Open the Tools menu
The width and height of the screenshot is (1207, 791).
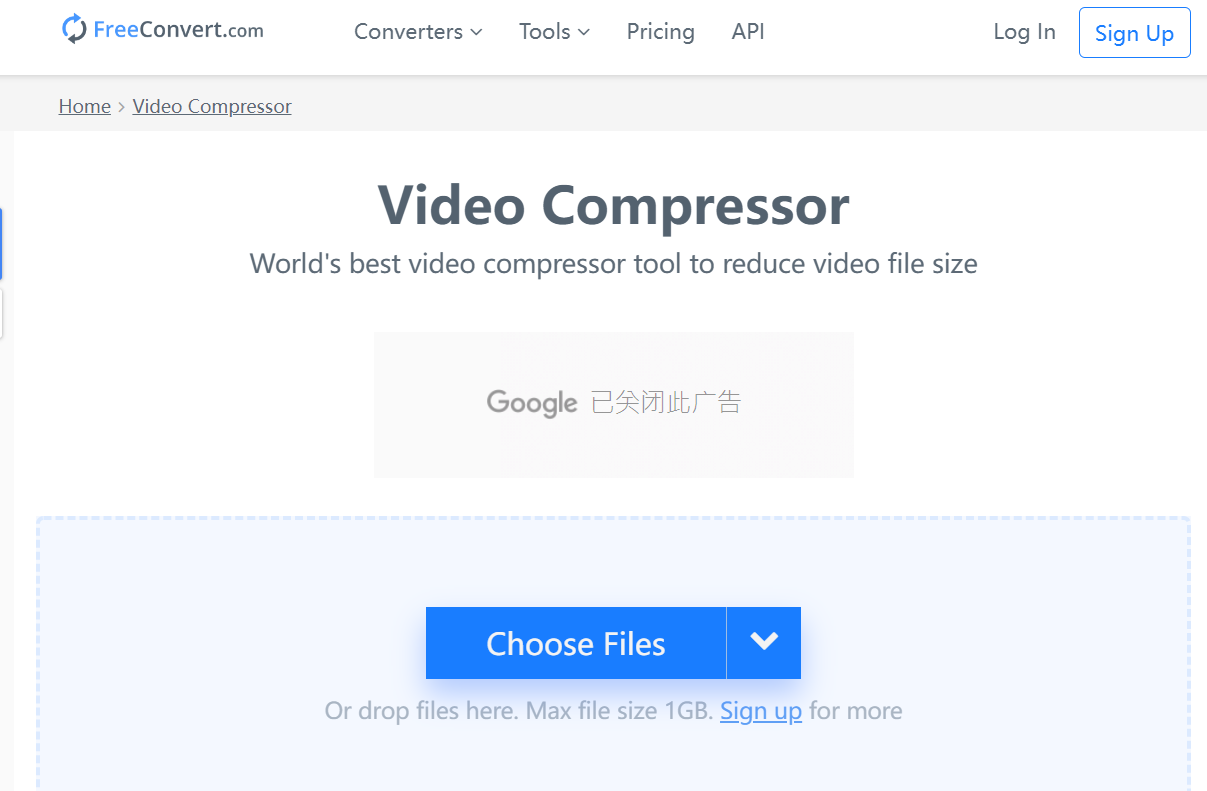tap(554, 32)
